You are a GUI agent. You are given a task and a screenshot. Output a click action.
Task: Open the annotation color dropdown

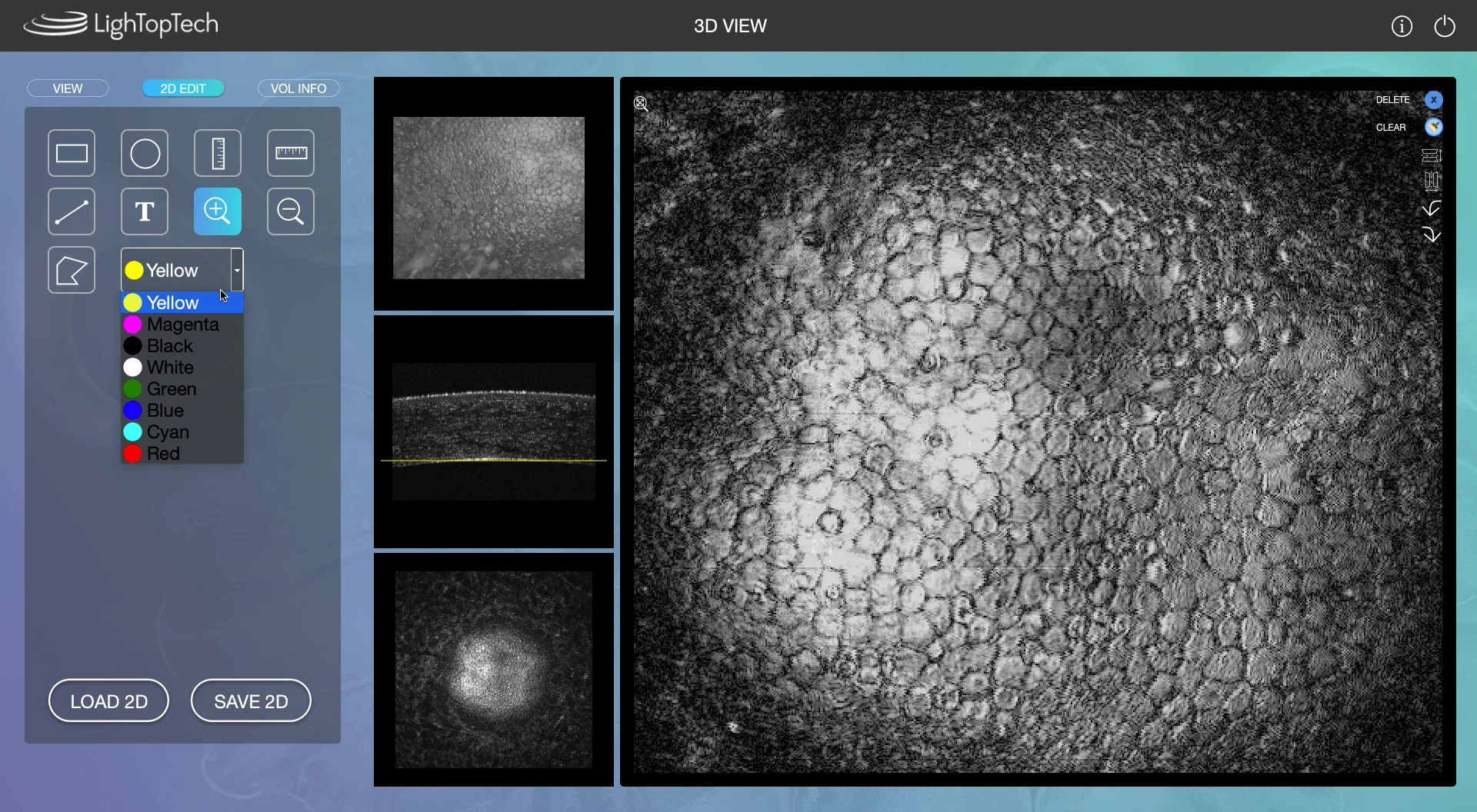tap(236, 270)
